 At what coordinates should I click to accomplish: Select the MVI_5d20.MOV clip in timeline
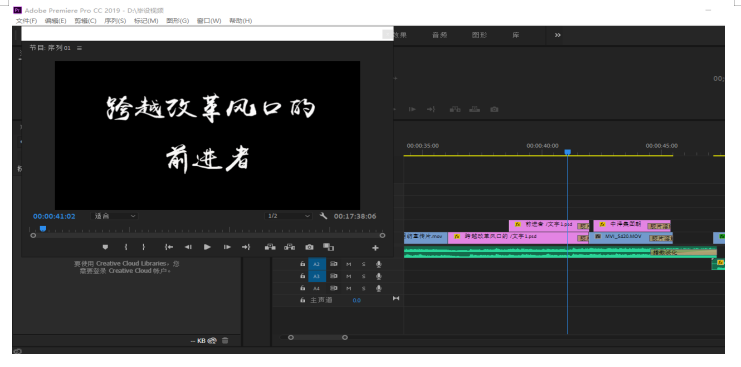(x=630, y=238)
